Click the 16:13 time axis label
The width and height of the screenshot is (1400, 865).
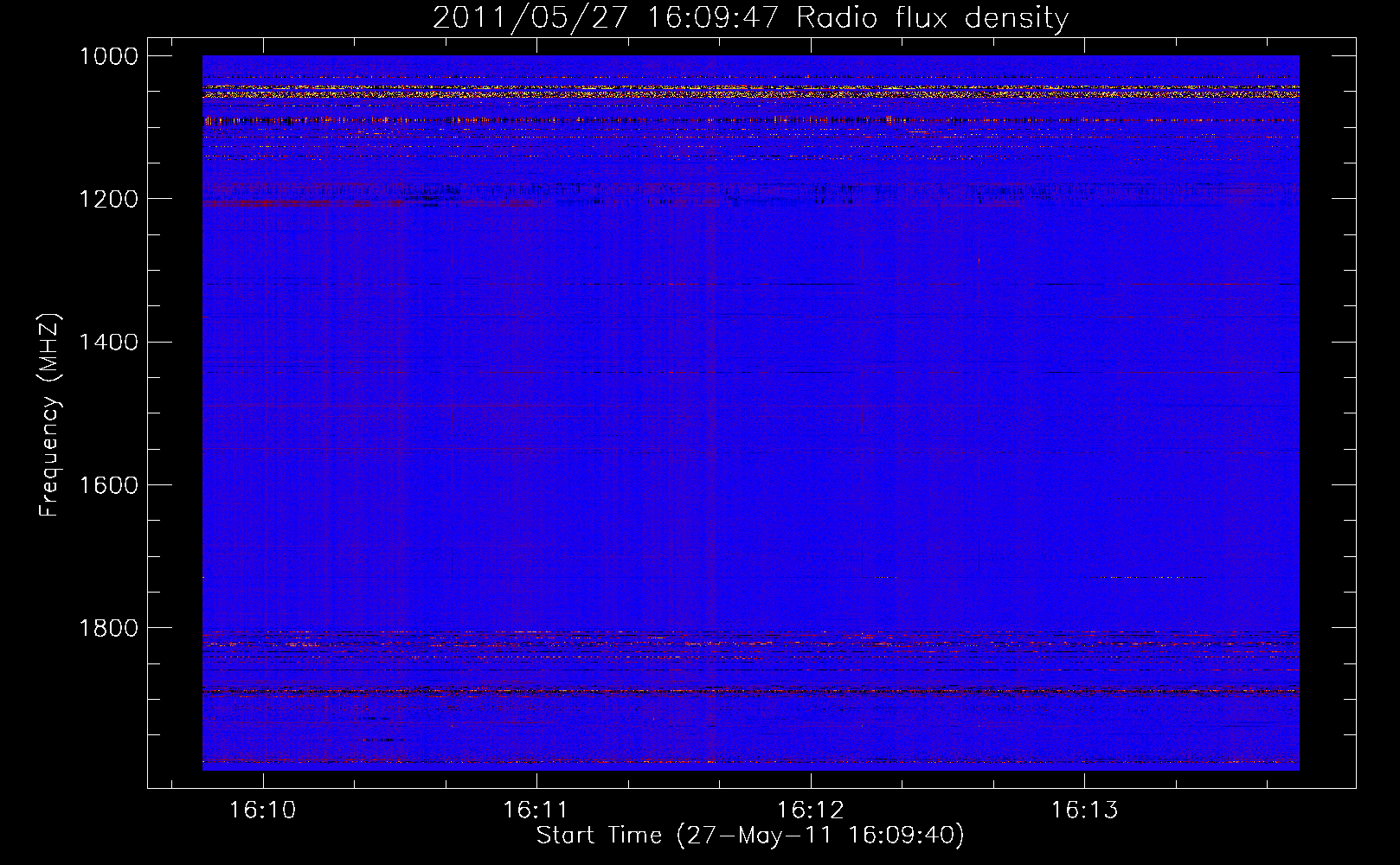[x=1084, y=811]
